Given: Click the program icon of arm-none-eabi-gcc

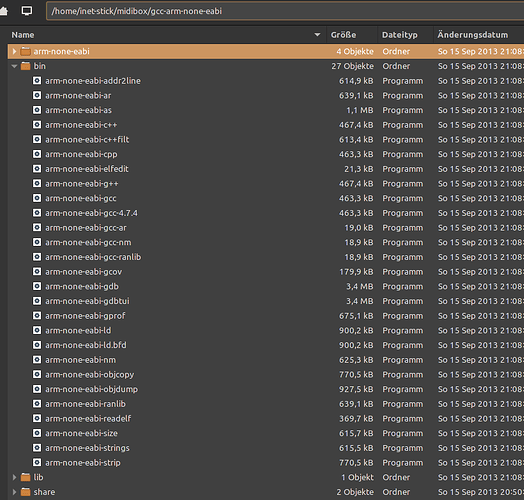Looking at the screenshot, I should coord(37,198).
